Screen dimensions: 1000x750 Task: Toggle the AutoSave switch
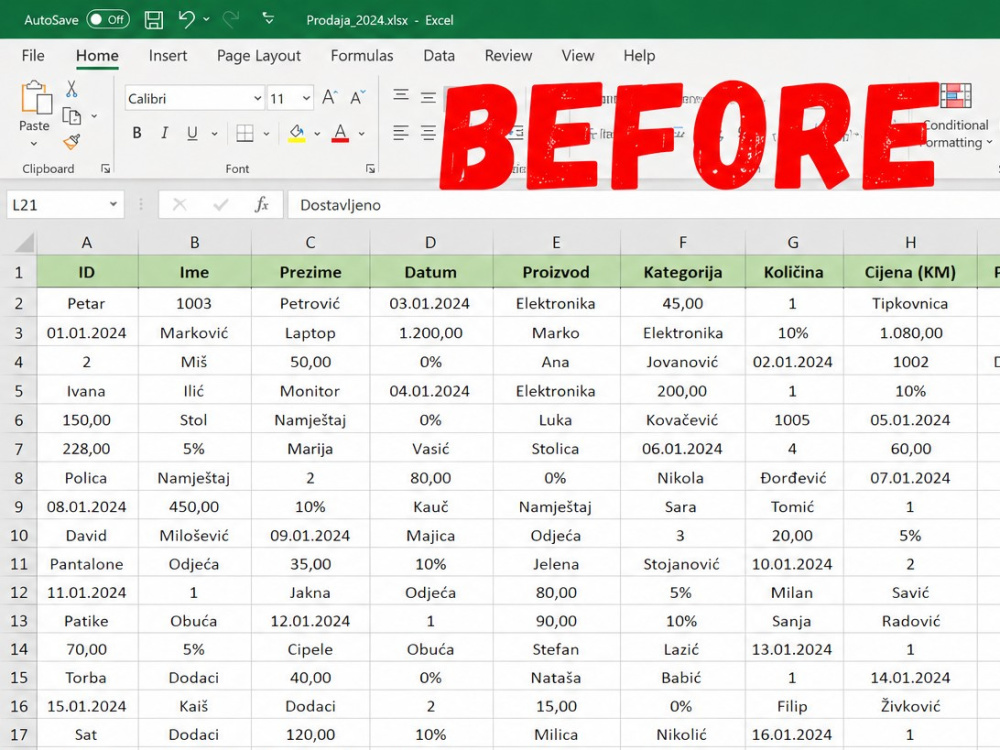tap(108, 20)
